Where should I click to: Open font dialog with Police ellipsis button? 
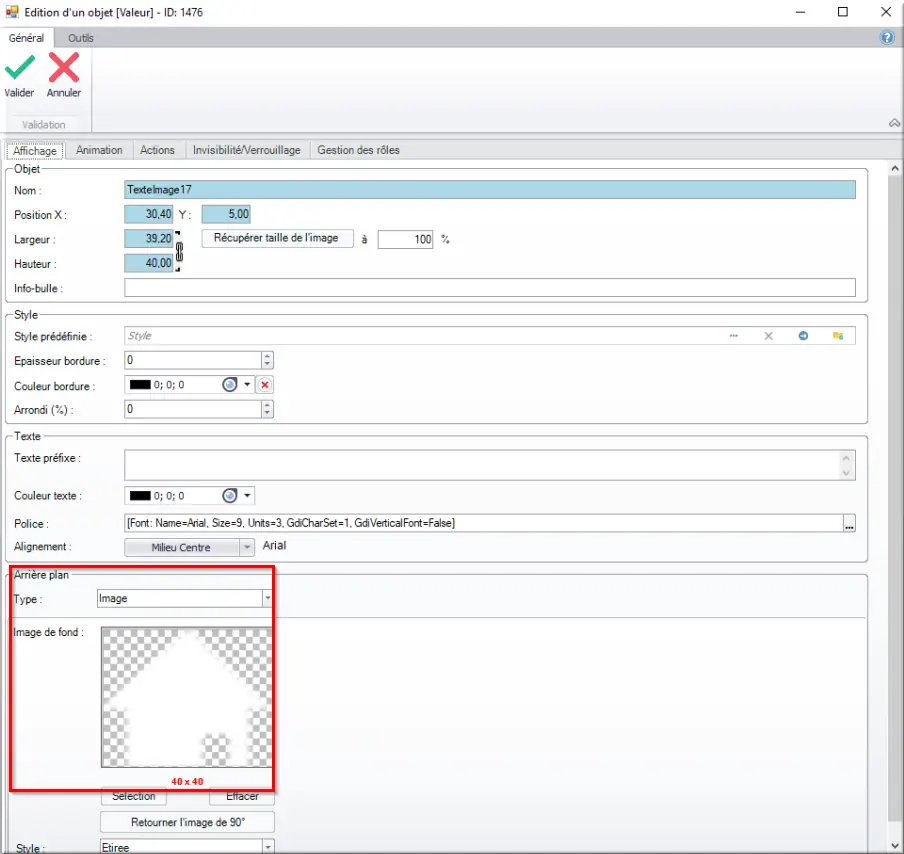(x=849, y=524)
